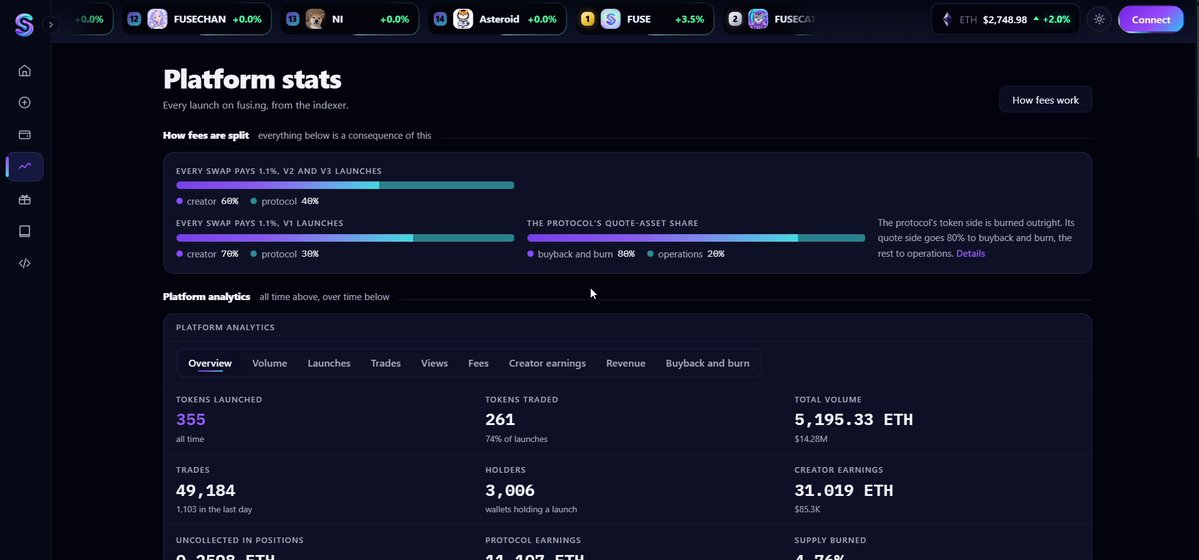The width and height of the screenshot is (1199, 560).
Task: Click the 5,195.33 ETH total volume
Action: [853, 419]
